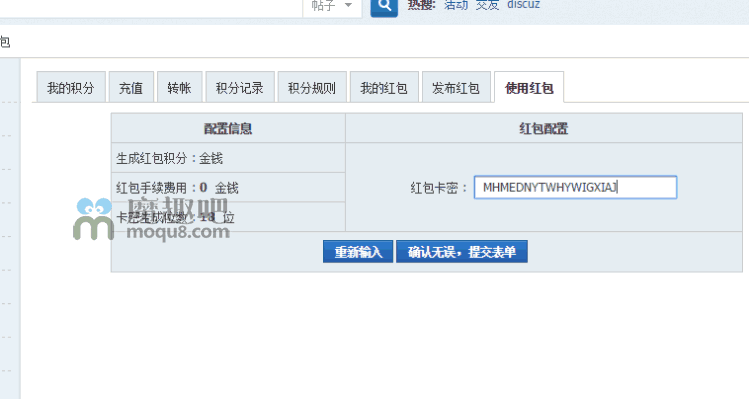This screenshot has height=399, width=749.
Task: Click the 配置信息 column header
Action: coord(228,129)
